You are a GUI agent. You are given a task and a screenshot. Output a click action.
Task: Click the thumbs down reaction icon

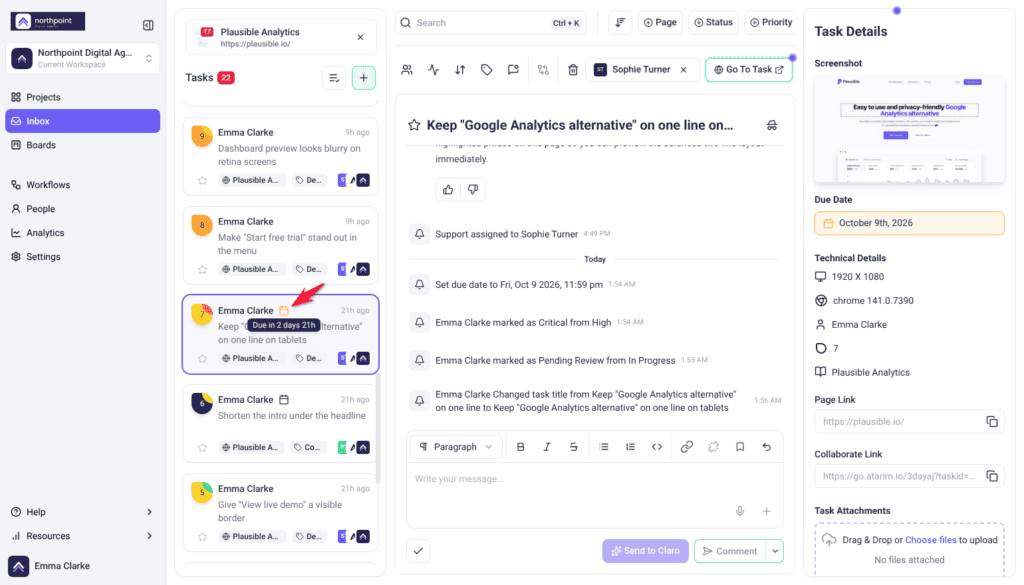pos(473,189)
